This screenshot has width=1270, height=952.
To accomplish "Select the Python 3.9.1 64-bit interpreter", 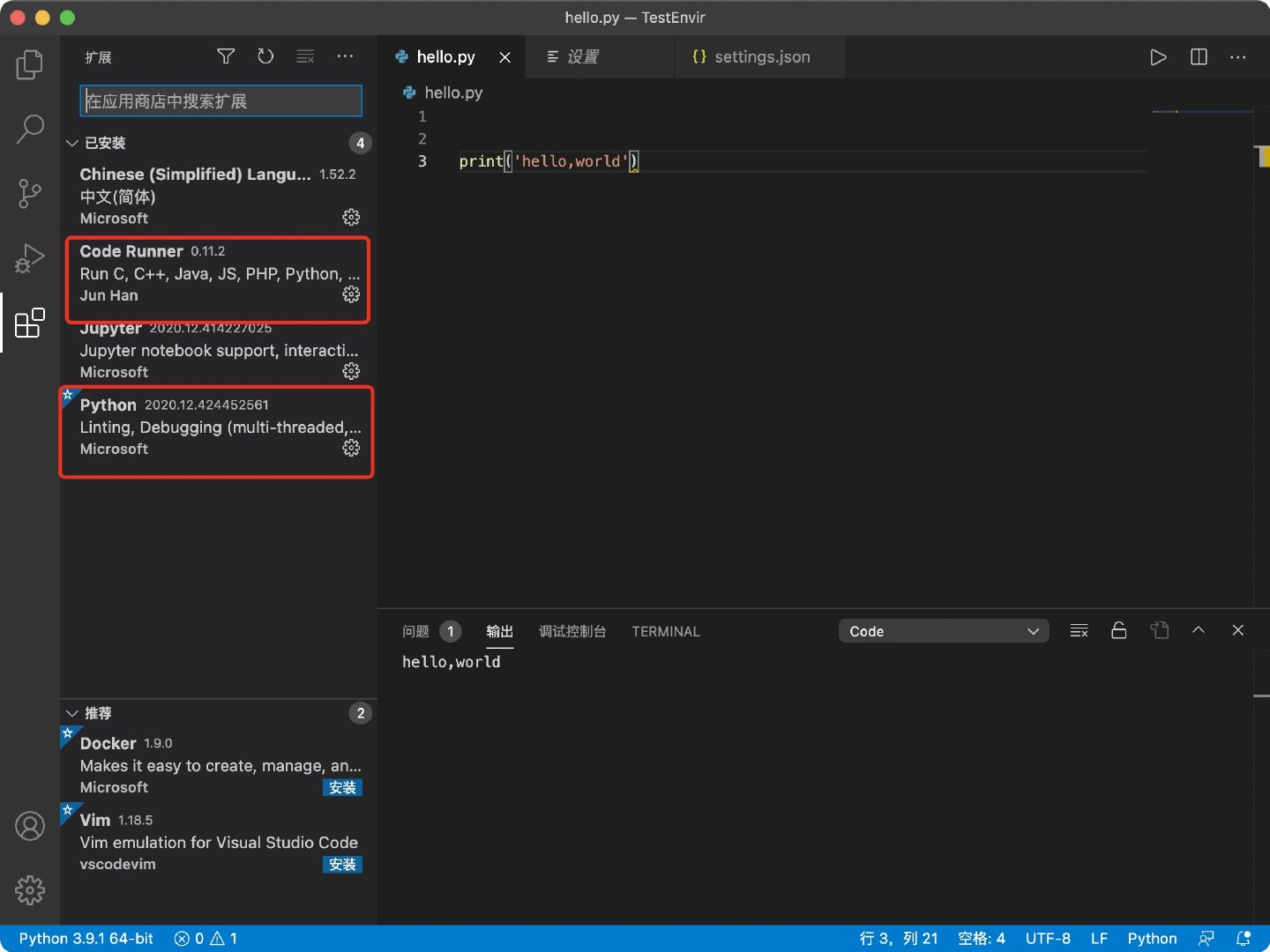I will tap(86, 939).
